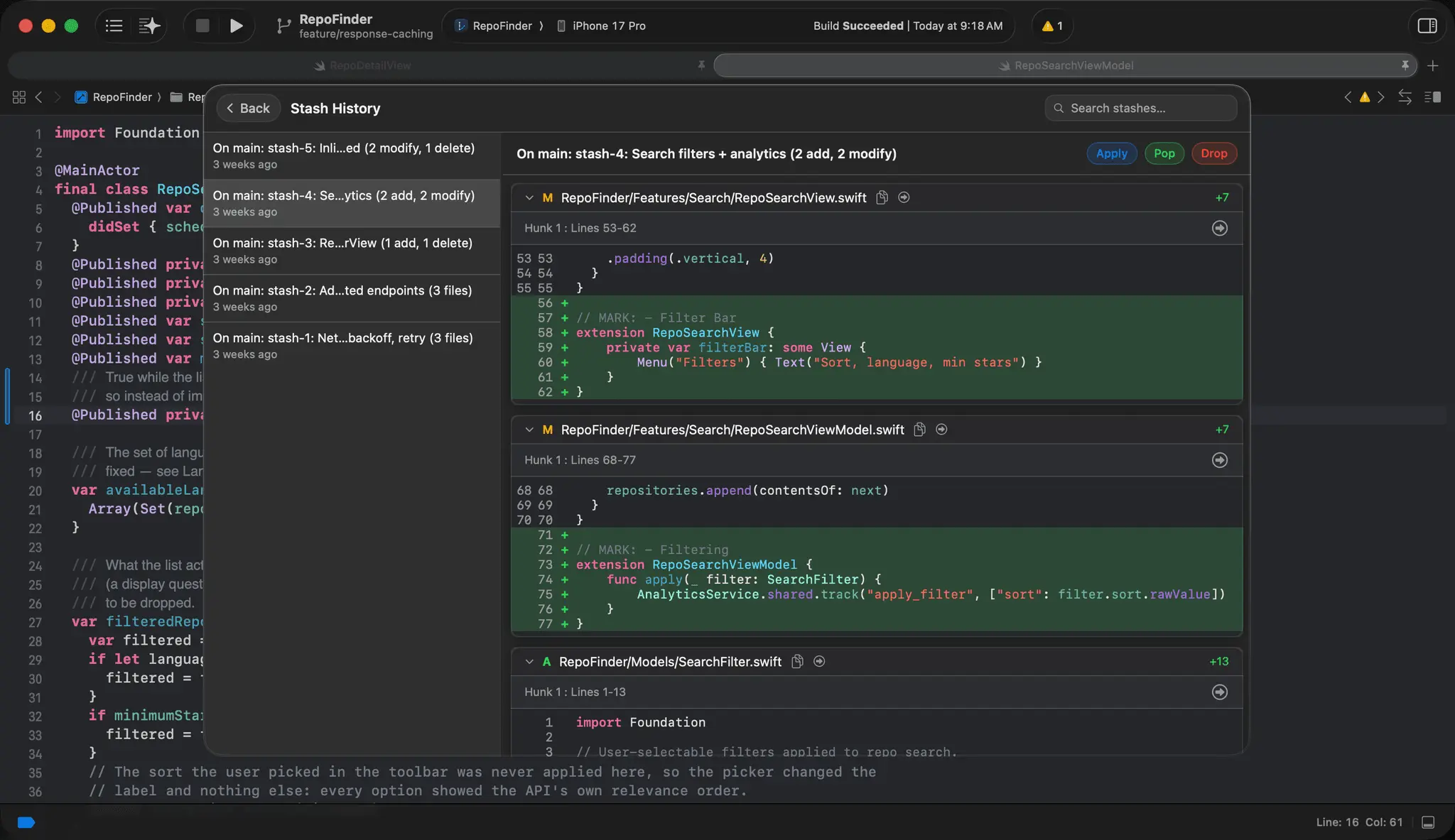Screen dimensions: 1455x840
Task: Choose the iPhone 17 Pro destination
Action: (601, 26)
